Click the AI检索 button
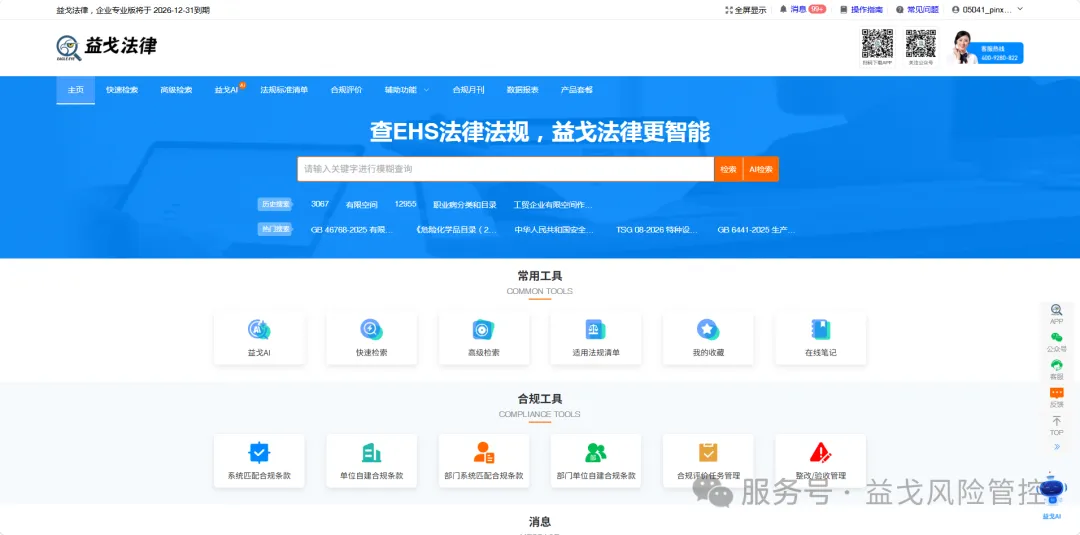Screen dimensions: 1080x535 pos(761,169)
